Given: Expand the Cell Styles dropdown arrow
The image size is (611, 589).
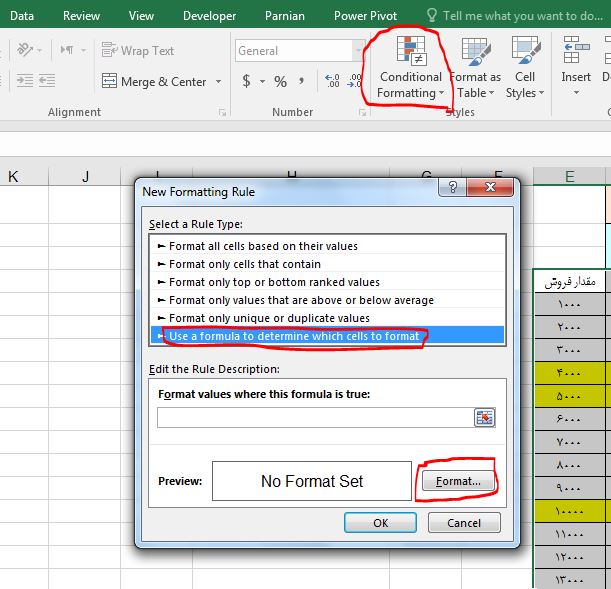Looking at the screenshot, I should [x=541, y=93].
